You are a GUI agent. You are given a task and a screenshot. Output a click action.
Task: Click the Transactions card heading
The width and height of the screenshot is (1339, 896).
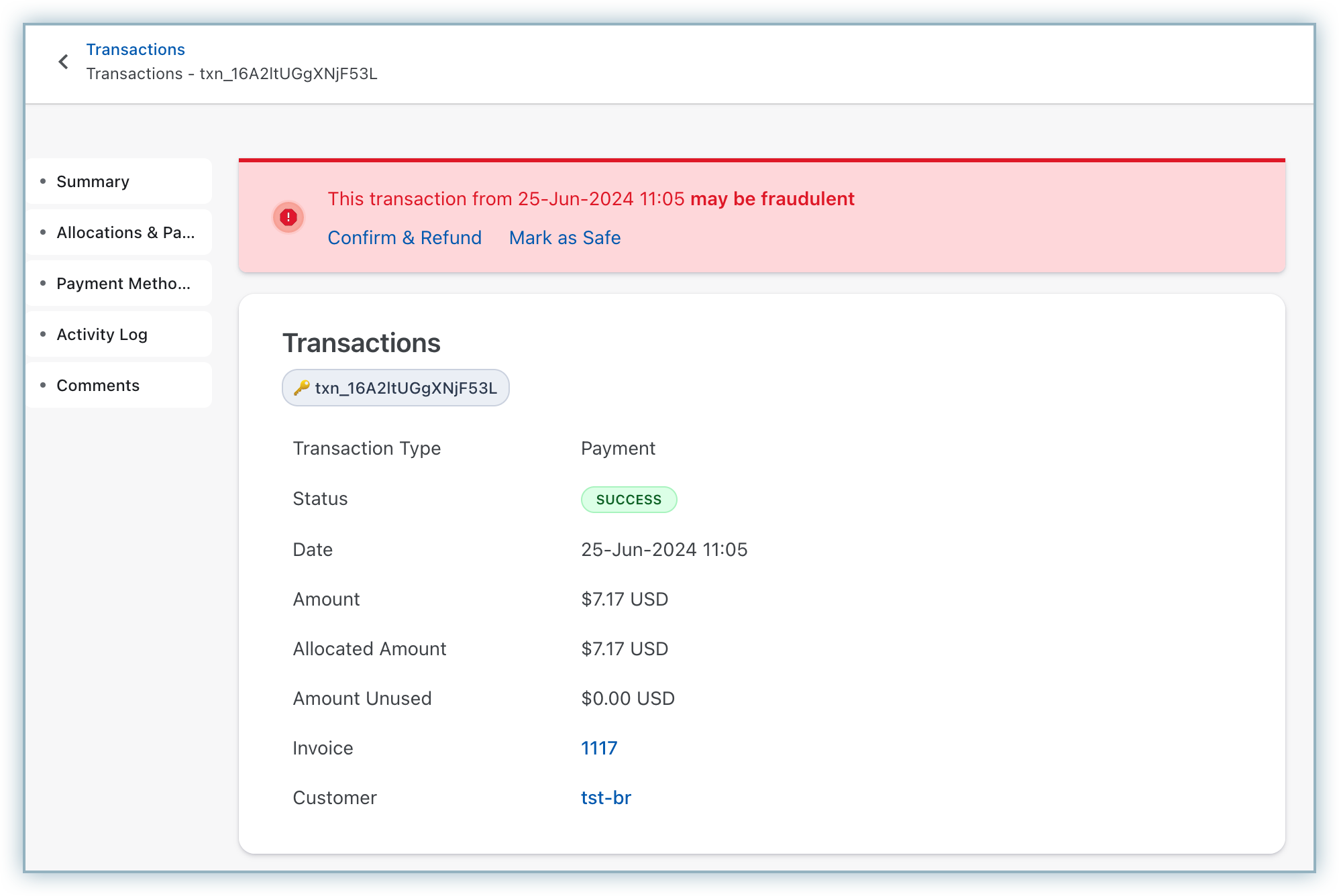click(x=362, y=343)
